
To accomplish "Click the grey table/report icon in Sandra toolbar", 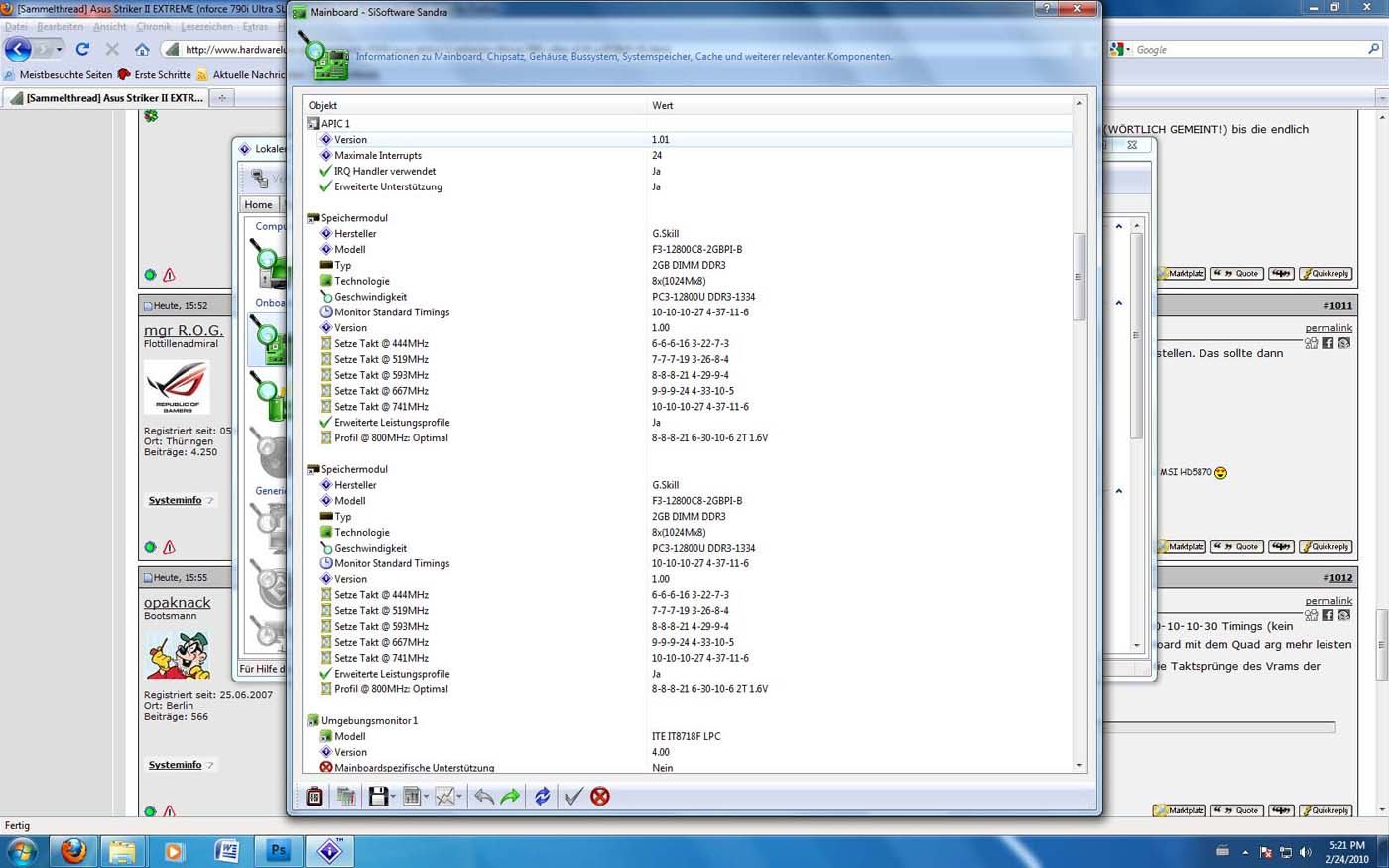I will pyautogui.click(x=346, y=796).
